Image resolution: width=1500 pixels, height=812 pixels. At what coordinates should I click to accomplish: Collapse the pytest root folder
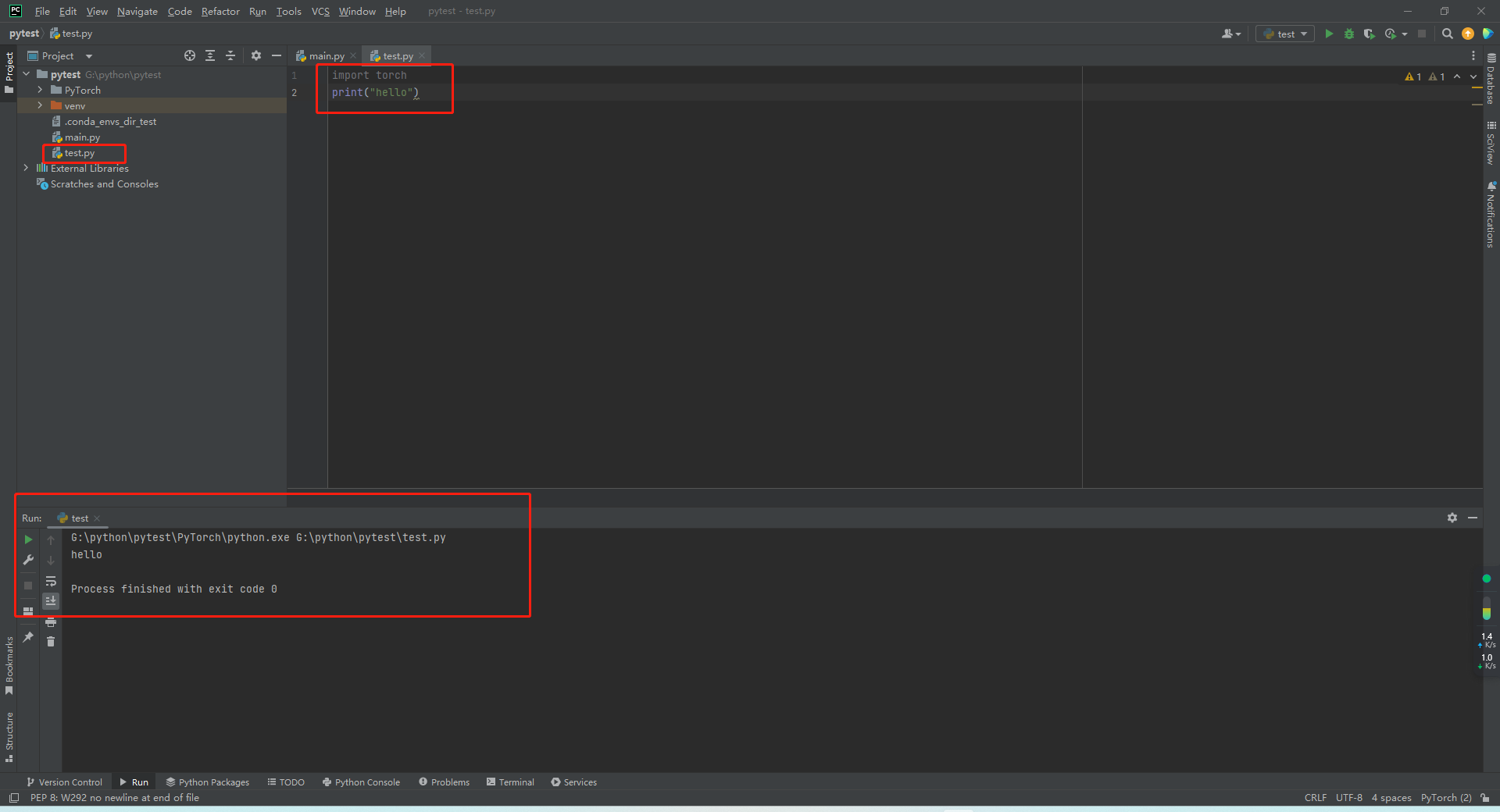click(27, 74)
